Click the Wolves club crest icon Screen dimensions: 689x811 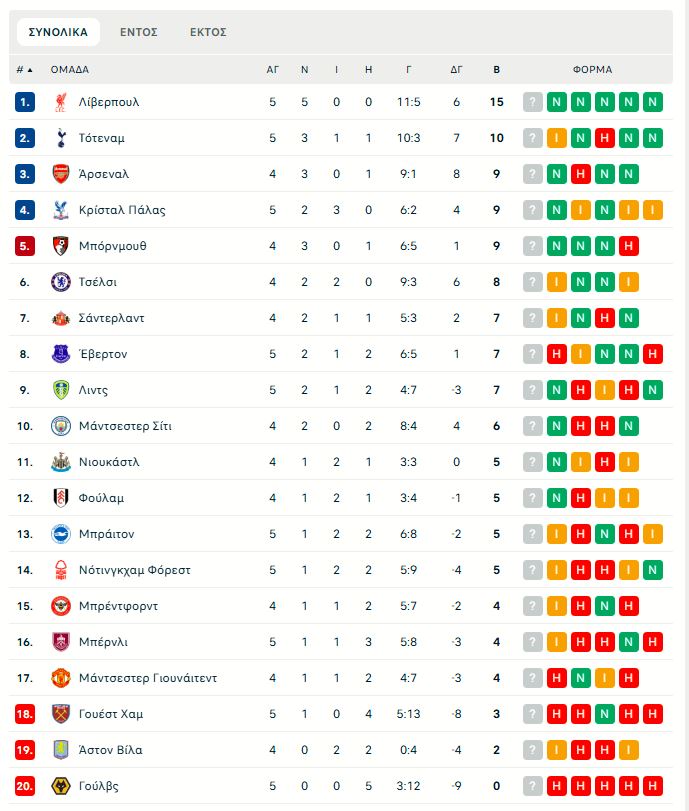[x=61, y=786]
